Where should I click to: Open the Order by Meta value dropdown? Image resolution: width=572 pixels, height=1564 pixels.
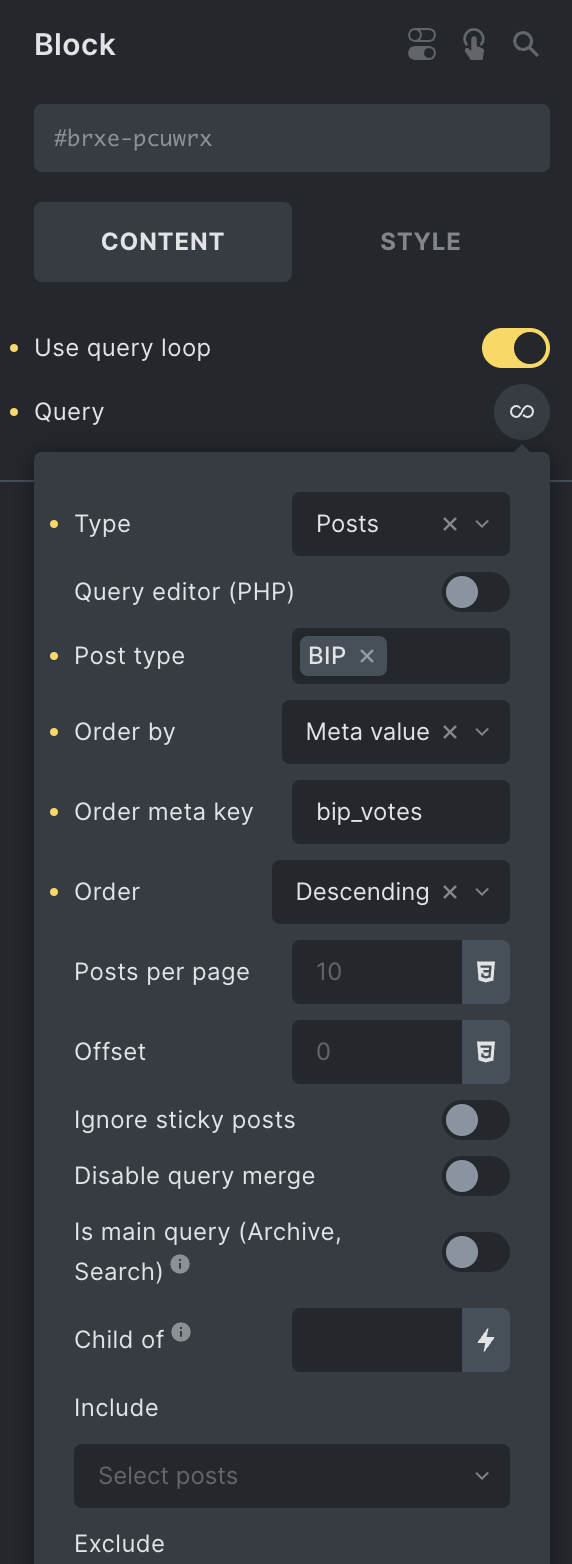(396, 732)
